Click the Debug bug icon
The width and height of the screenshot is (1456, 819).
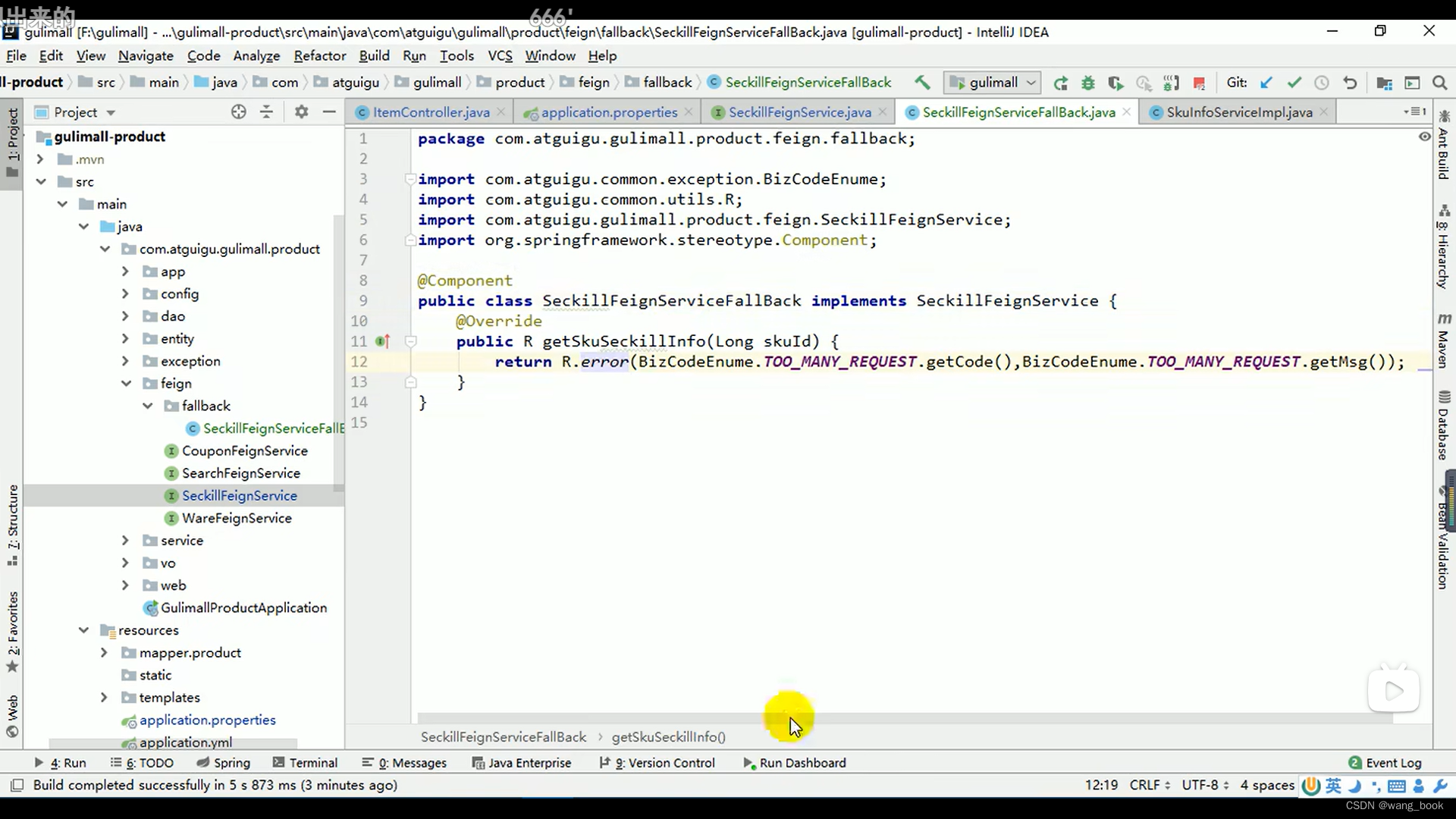click(x=1088, y=83)
